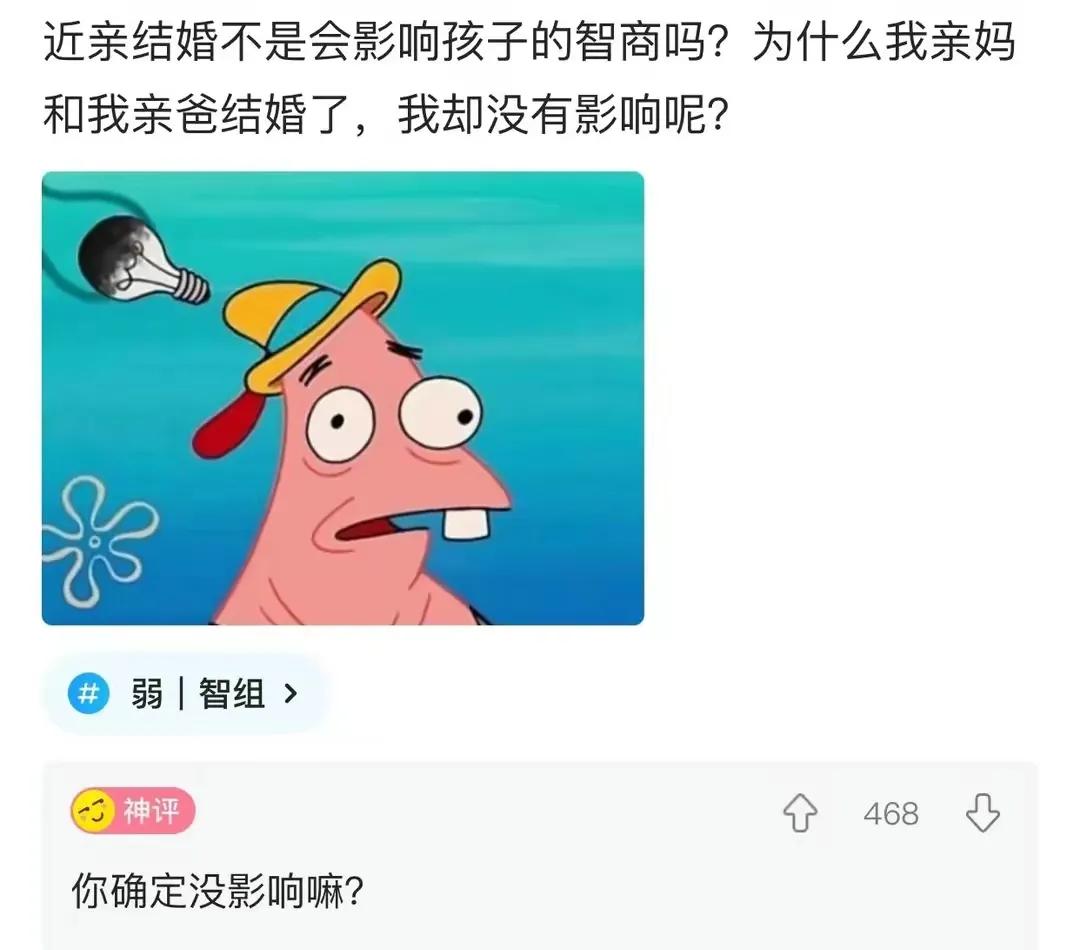Tap the flower shape in the image
1080x950 pixels.
[96, 542]
